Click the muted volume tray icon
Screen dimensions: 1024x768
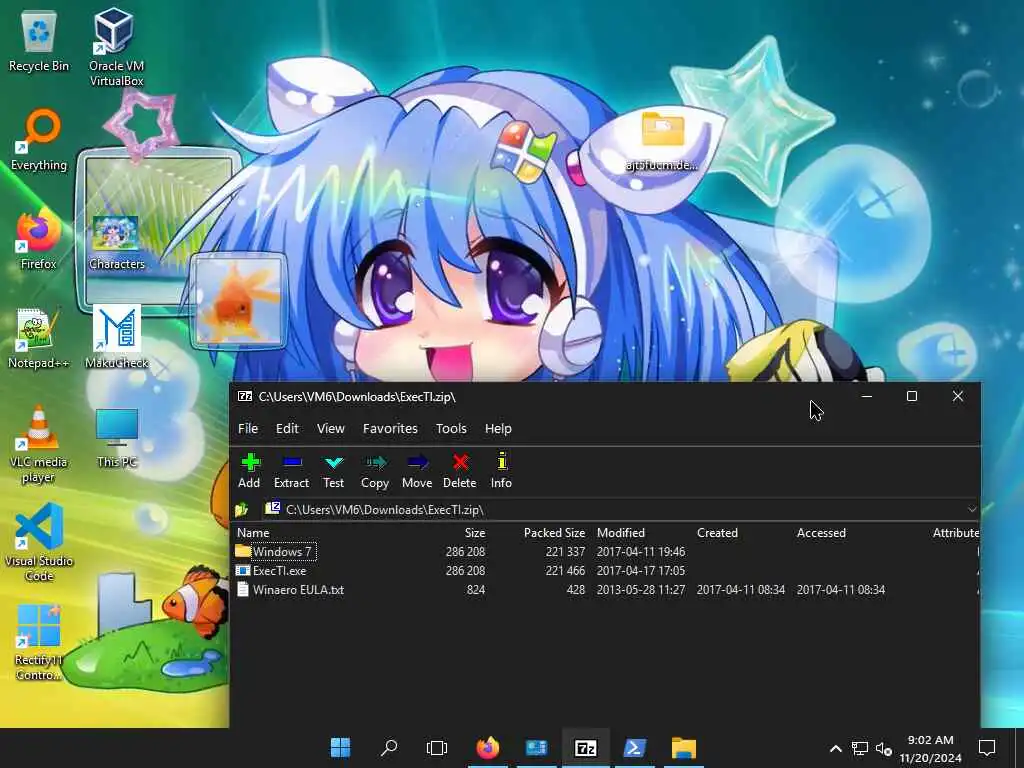click(884, 748)
